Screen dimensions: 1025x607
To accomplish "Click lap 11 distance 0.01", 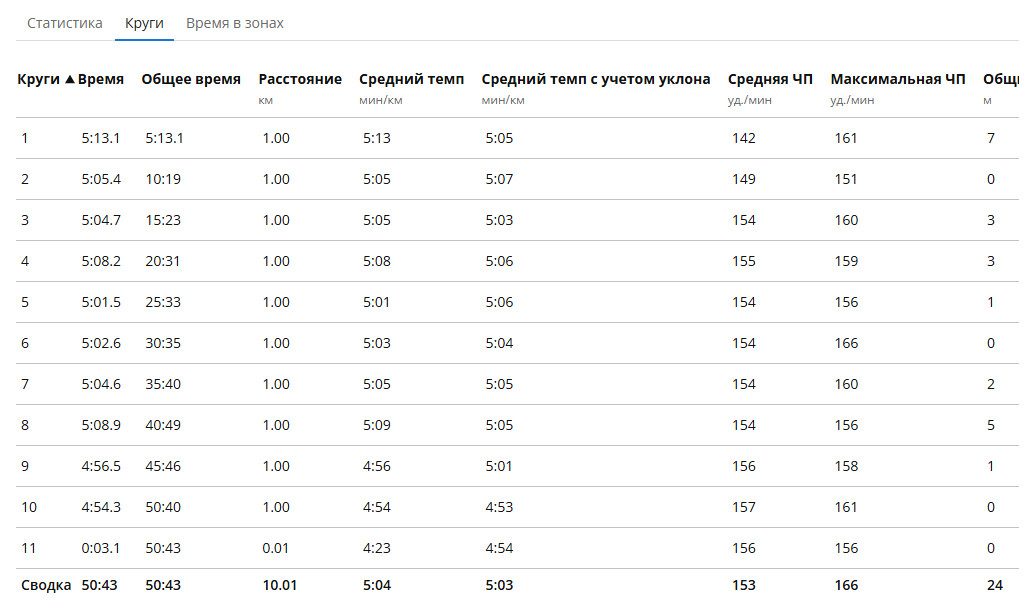I will (x=275, y=548).
